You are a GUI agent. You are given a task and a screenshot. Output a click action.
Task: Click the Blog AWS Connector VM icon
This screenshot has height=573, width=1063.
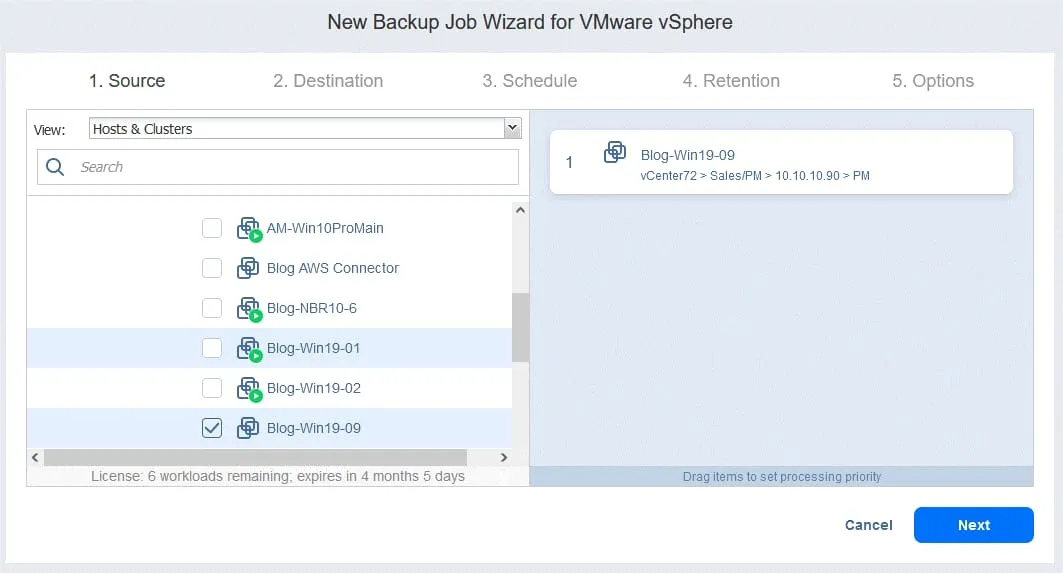[x=248, y=268]
